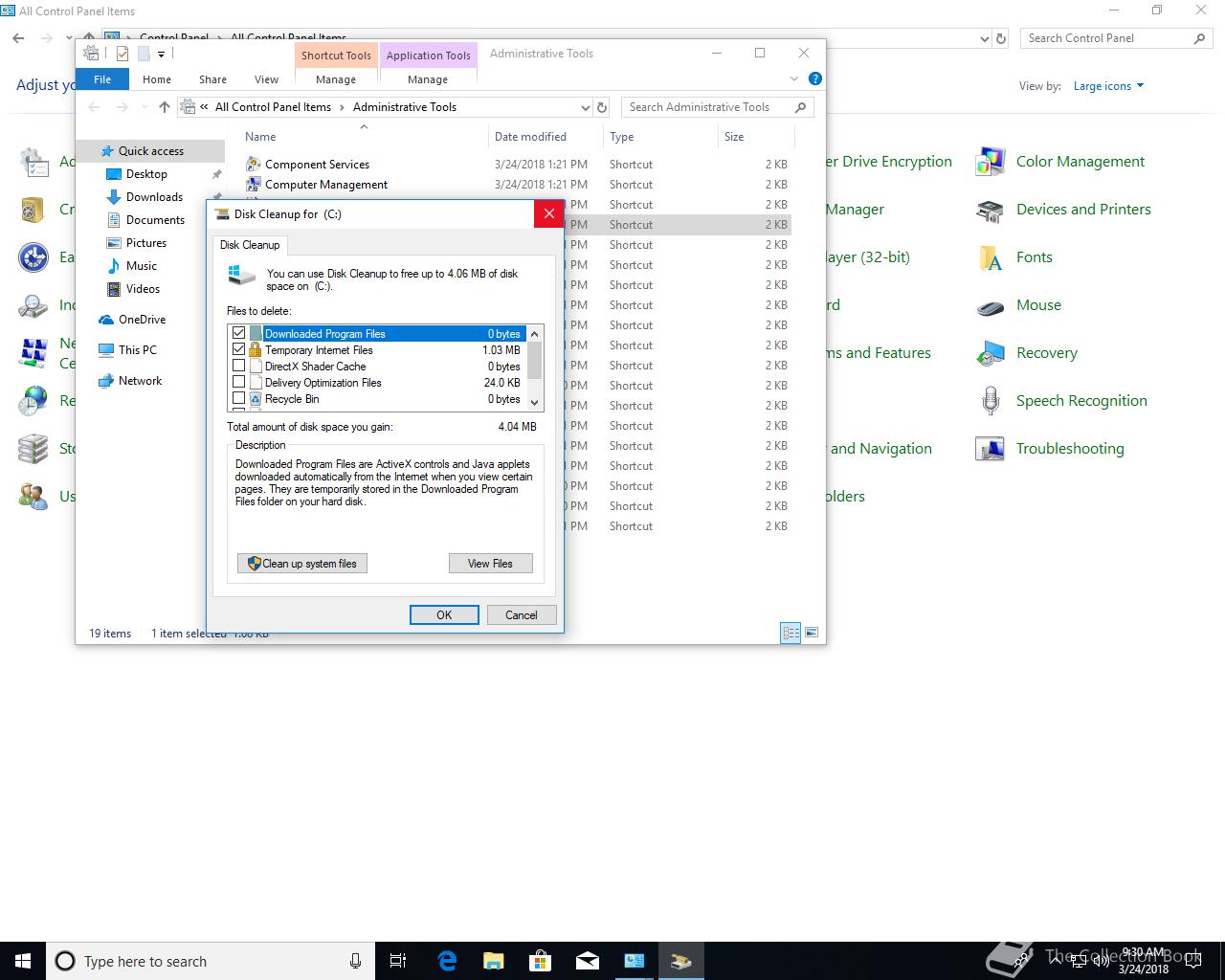This screenshot has height=980, width=1225.
Task: Click the Recovery icon
Action: point(990,353)
